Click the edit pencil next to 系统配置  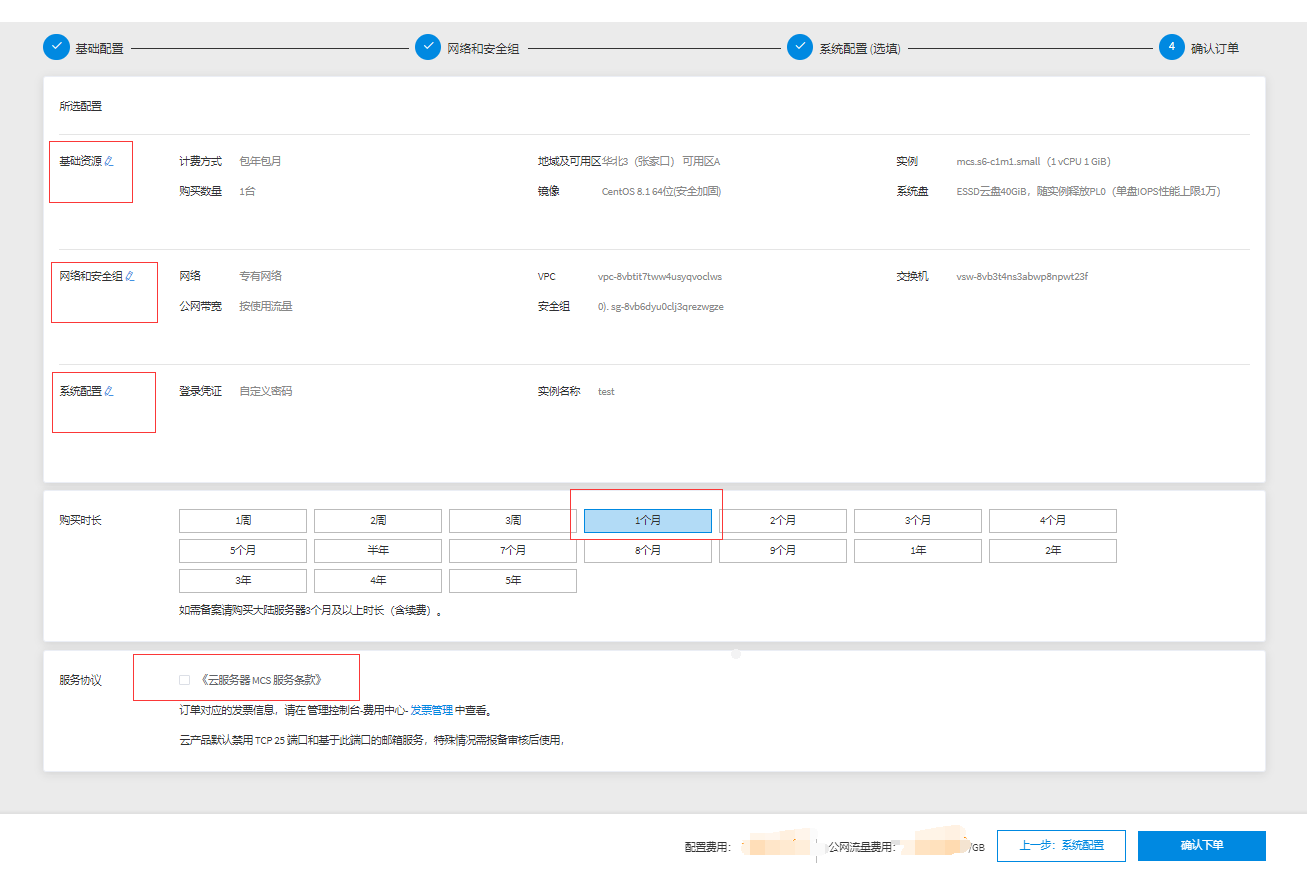click(110, 391)
